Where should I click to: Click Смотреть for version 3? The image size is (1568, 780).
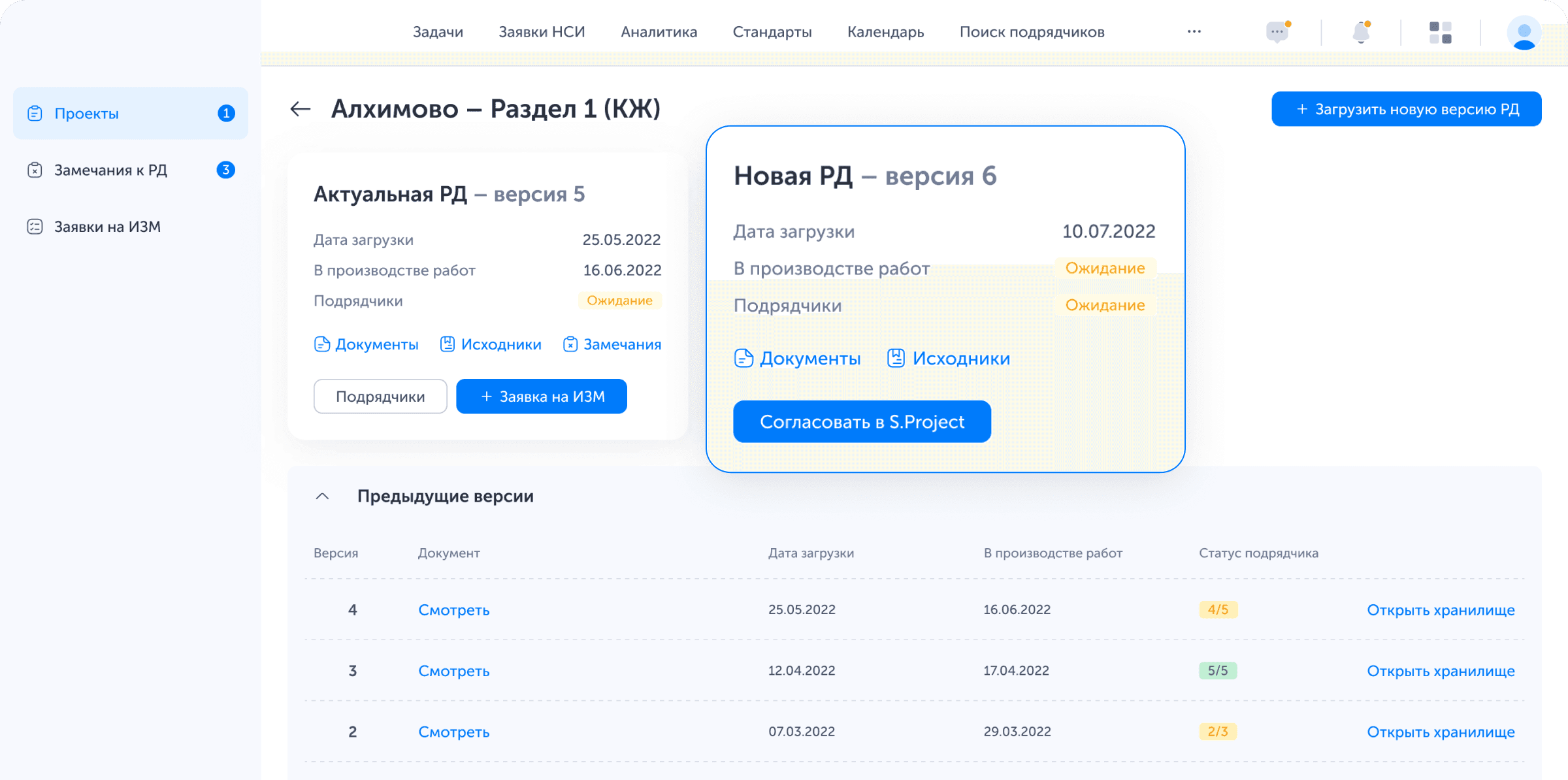(453, 671)
